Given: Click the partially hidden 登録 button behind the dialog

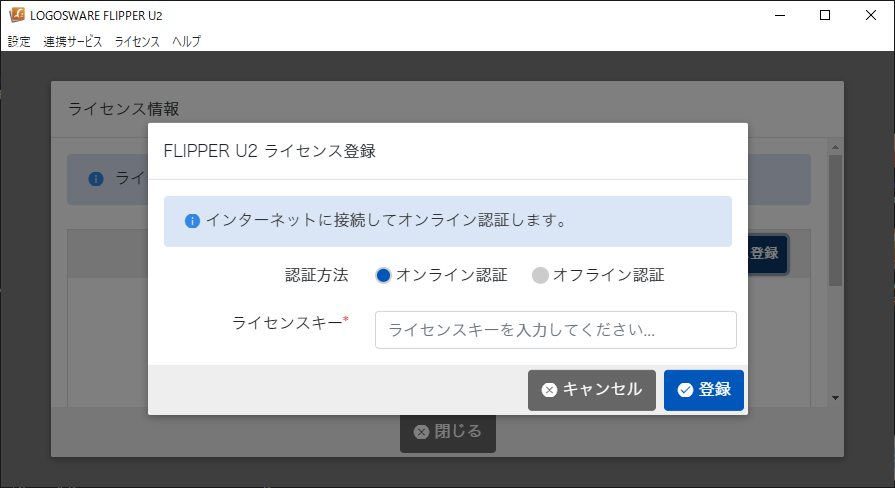Looking at the screenshot, I should [767, 254].
